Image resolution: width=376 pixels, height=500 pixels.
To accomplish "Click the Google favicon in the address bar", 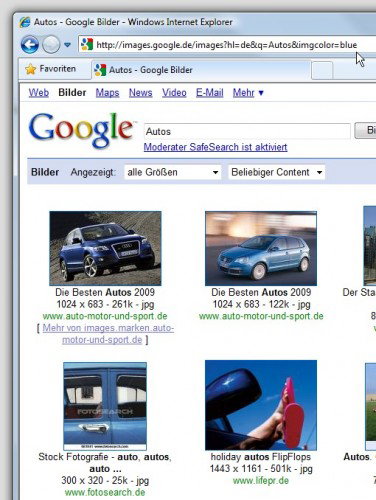I will tap(87, 44).
